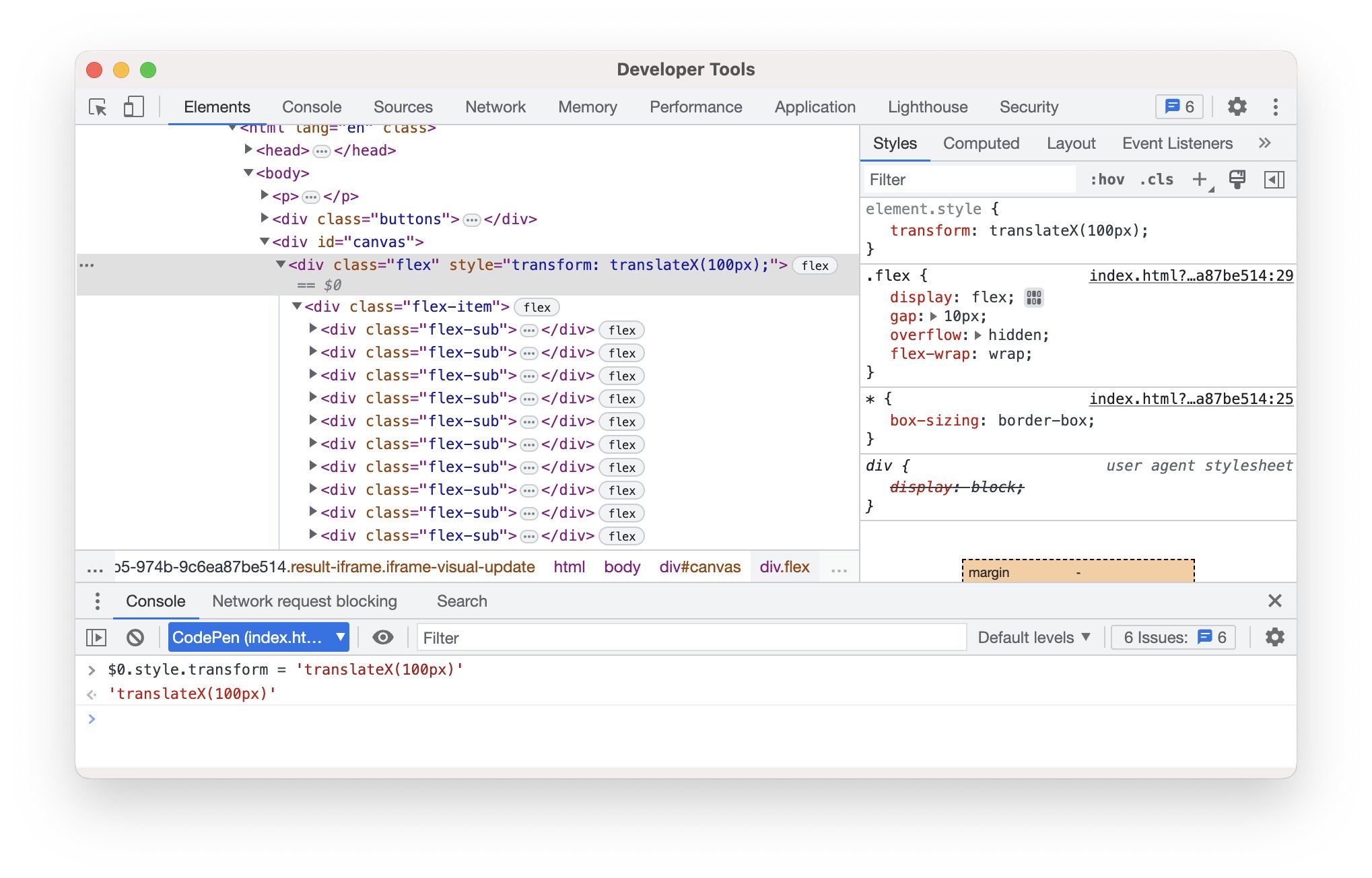Click the Styles Filter input field

(969, 180)
